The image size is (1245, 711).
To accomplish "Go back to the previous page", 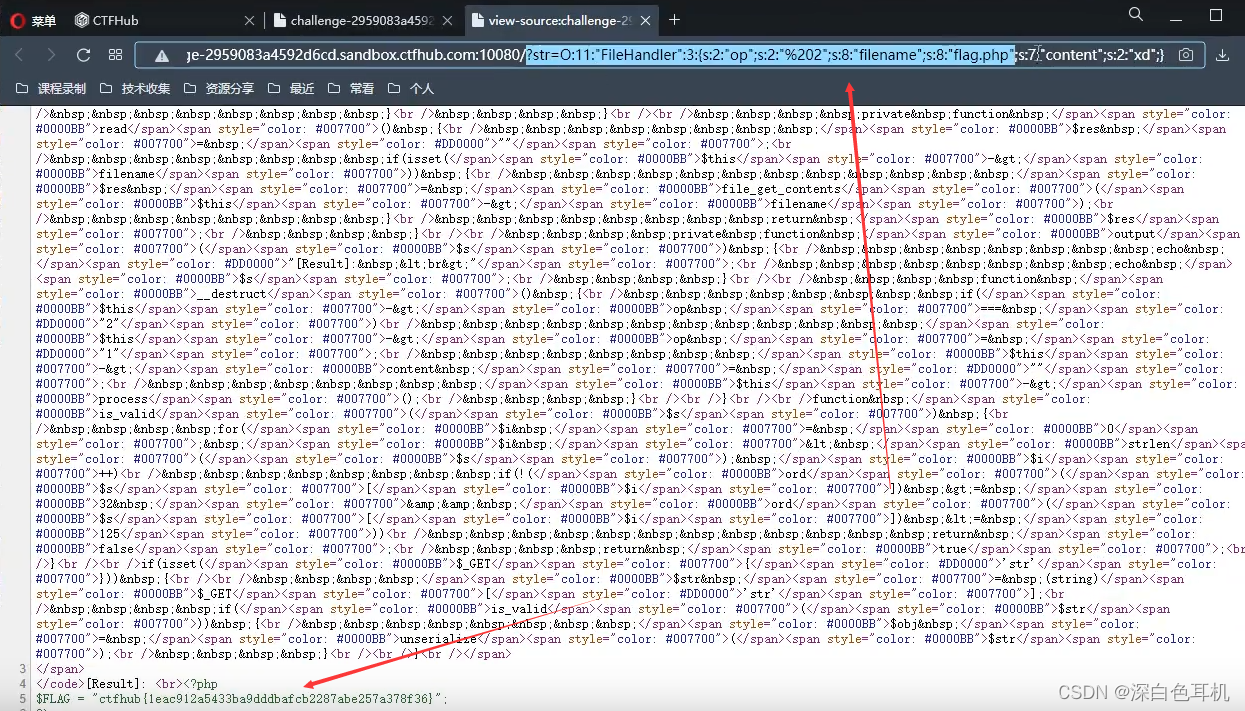I will (20, 55).
